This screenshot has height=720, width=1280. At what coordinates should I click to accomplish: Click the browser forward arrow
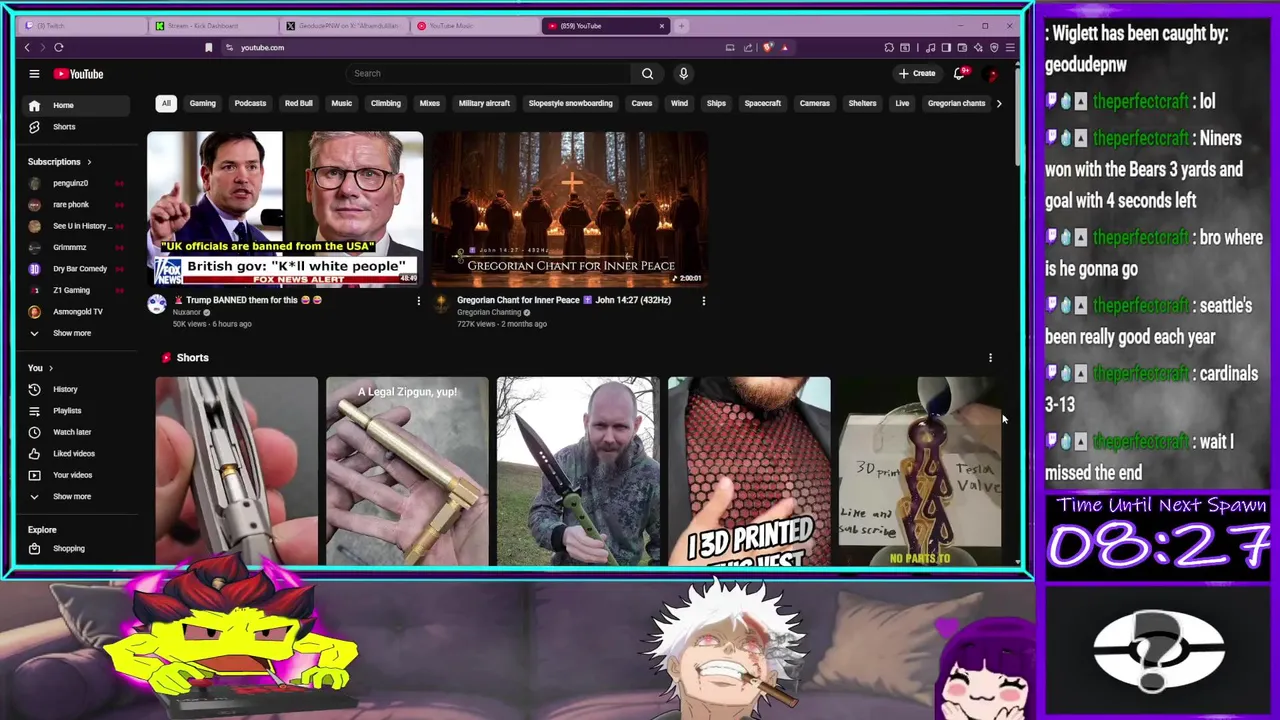[42, 48]
